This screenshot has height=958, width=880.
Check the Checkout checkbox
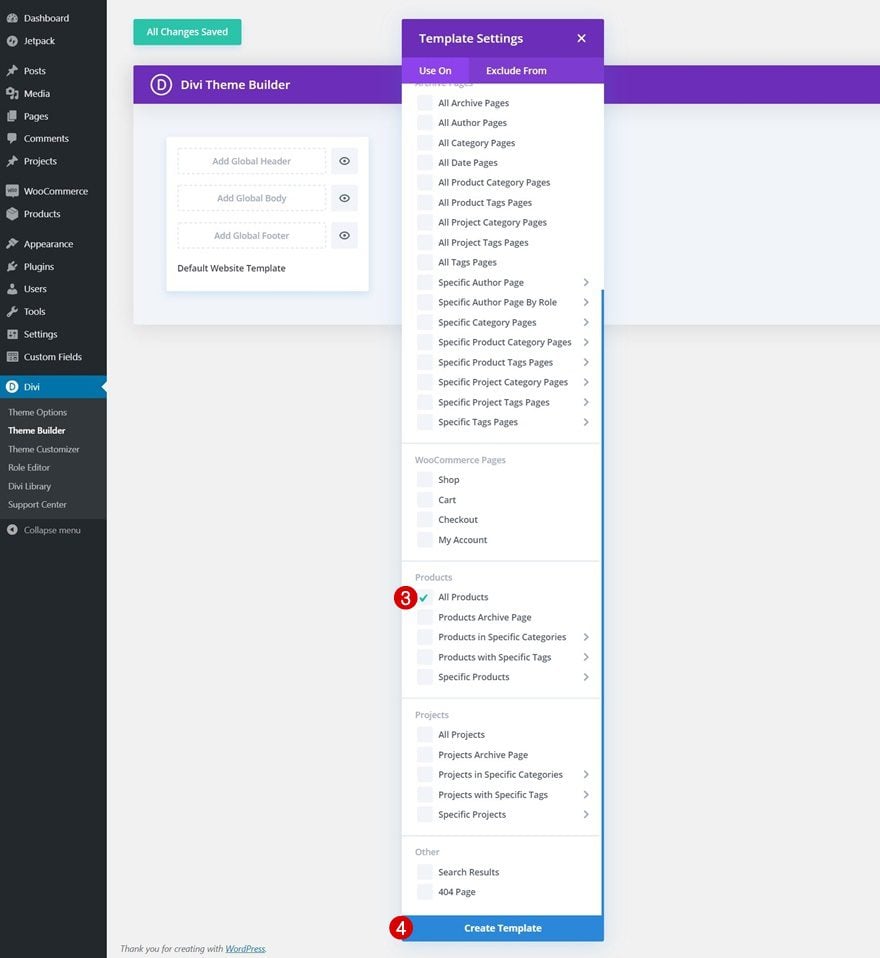tap(425, 520)
